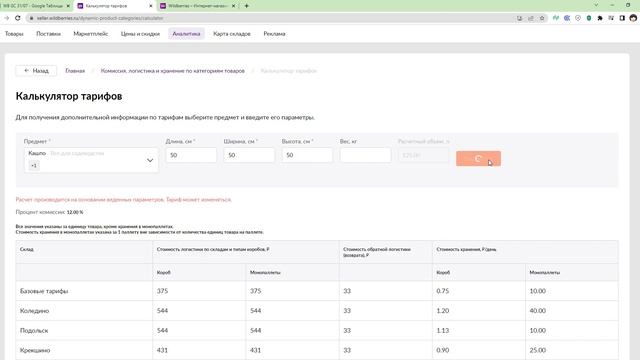Click the Калькулятор тарифов breadcrumb item
This screenshot has width=640, height=360.
coord(289,71)
